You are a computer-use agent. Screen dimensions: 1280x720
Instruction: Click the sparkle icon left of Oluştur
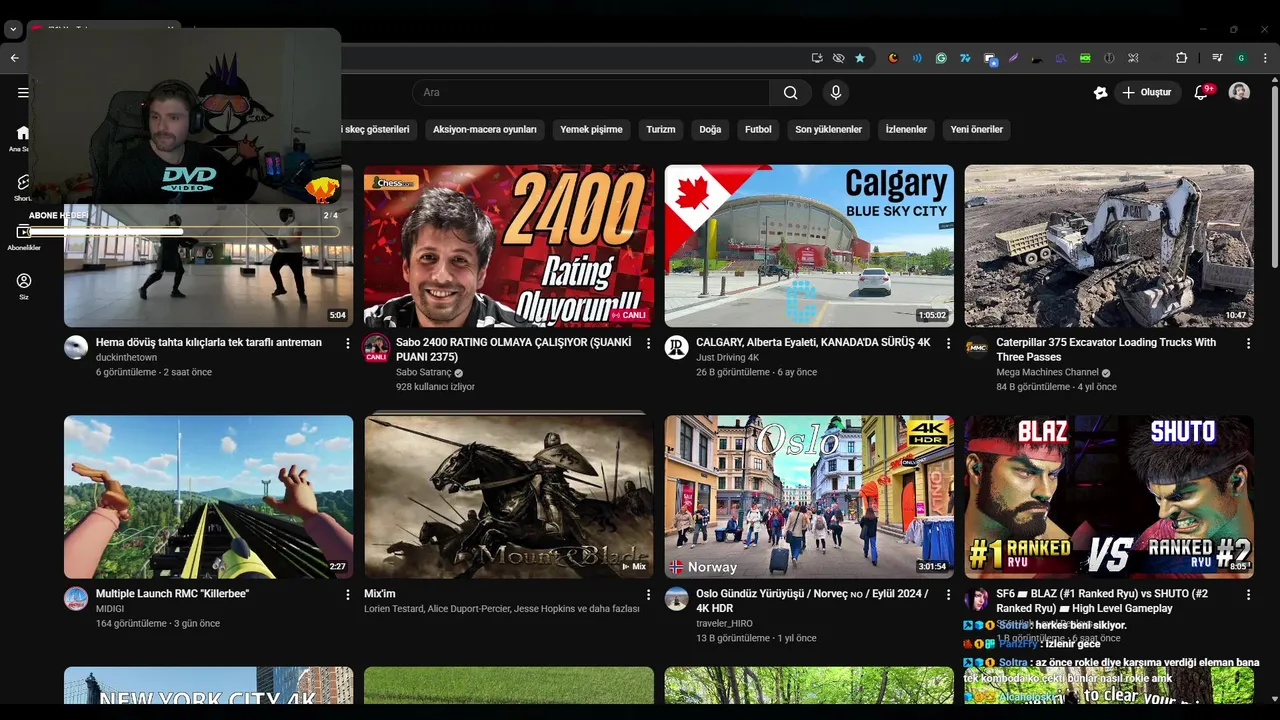pos(1100,93)
